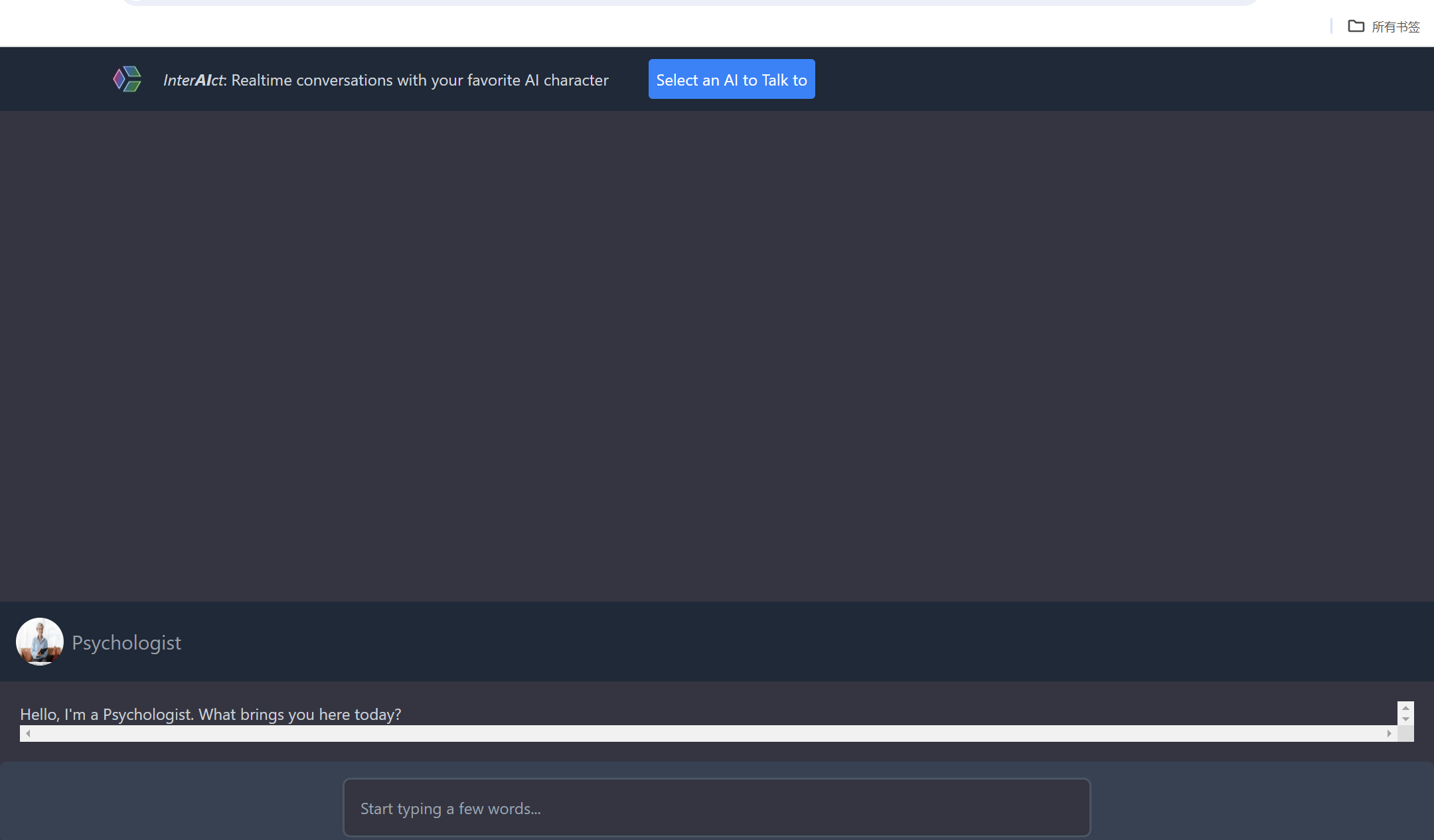Click the Psychologist avatar photo

(x=40, y=642)
